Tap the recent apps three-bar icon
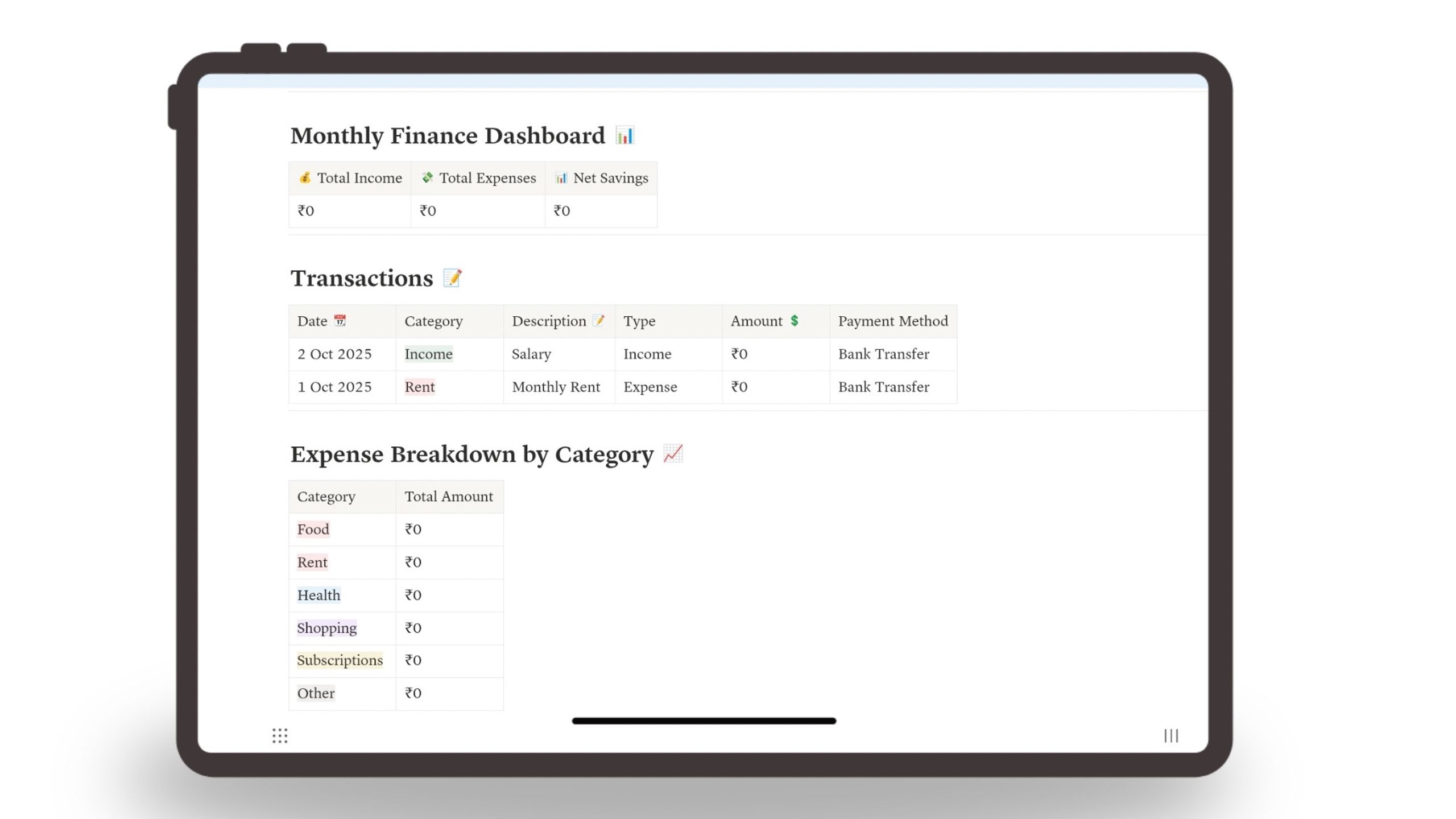The image size is (1456, 819). pyautogui.click(x=1171, y=735)
